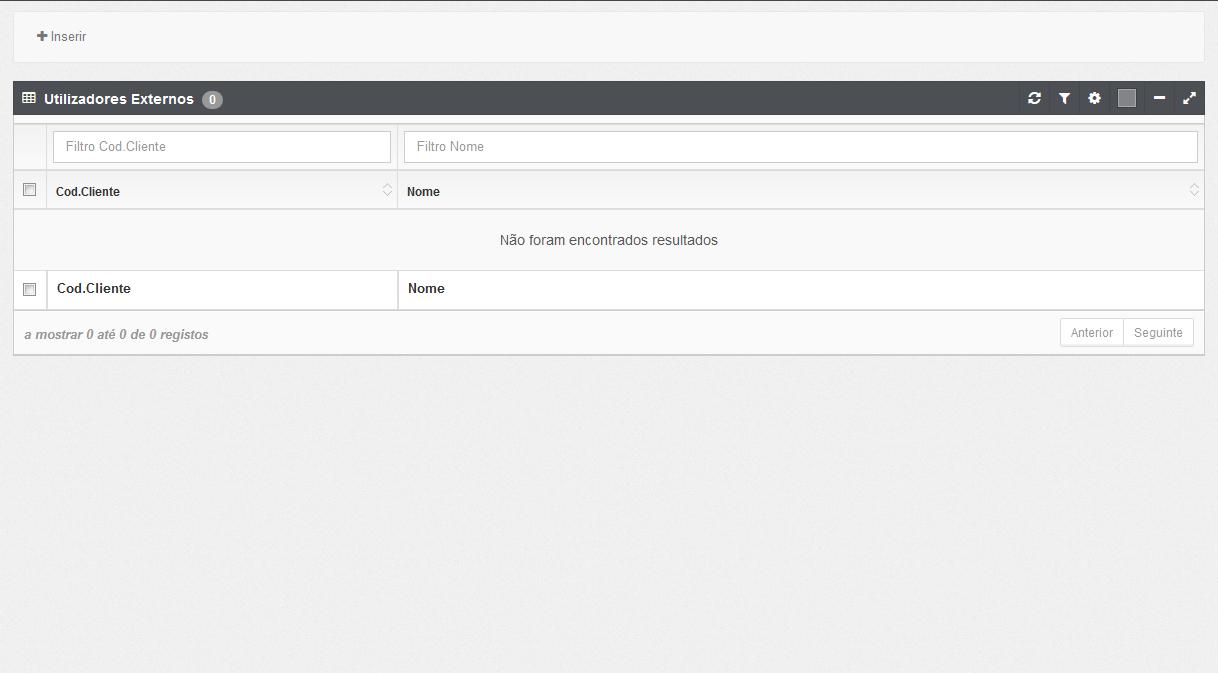
Task: Toggle the filter funnel icon
Action: [x=1064, y=98]
